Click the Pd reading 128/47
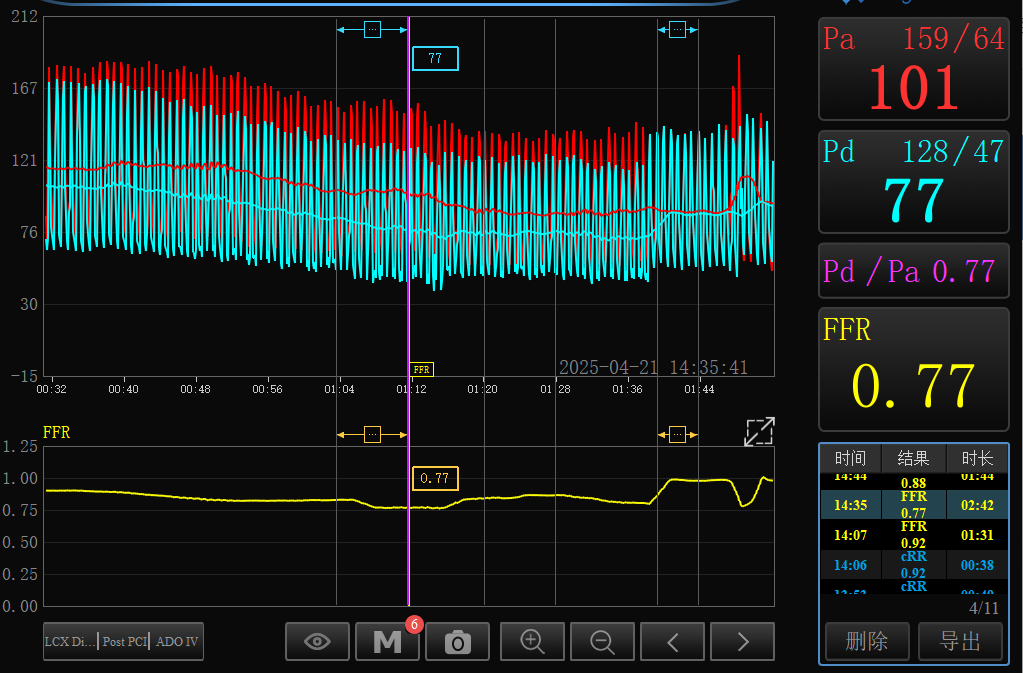The image size is (1023, 673). [953, 152]
